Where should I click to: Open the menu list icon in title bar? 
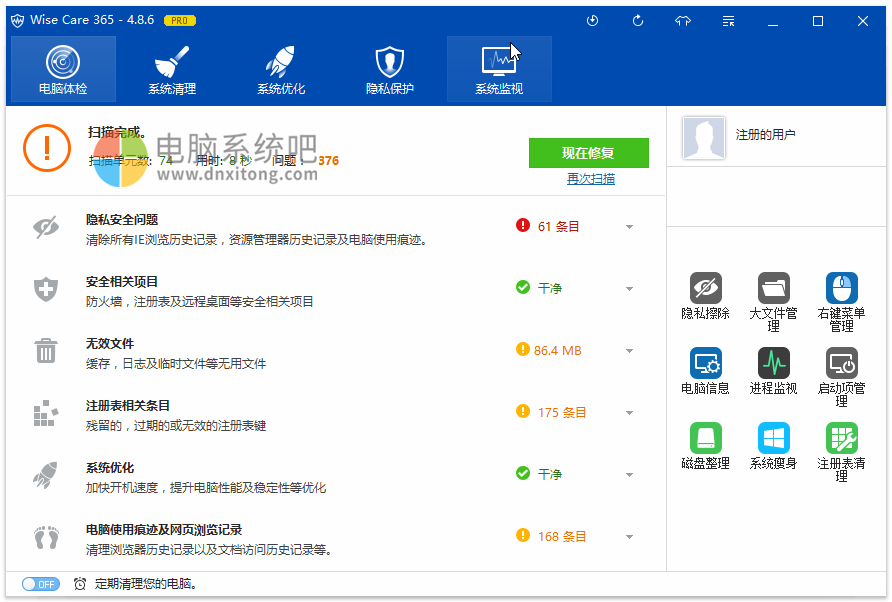[728, 21]
